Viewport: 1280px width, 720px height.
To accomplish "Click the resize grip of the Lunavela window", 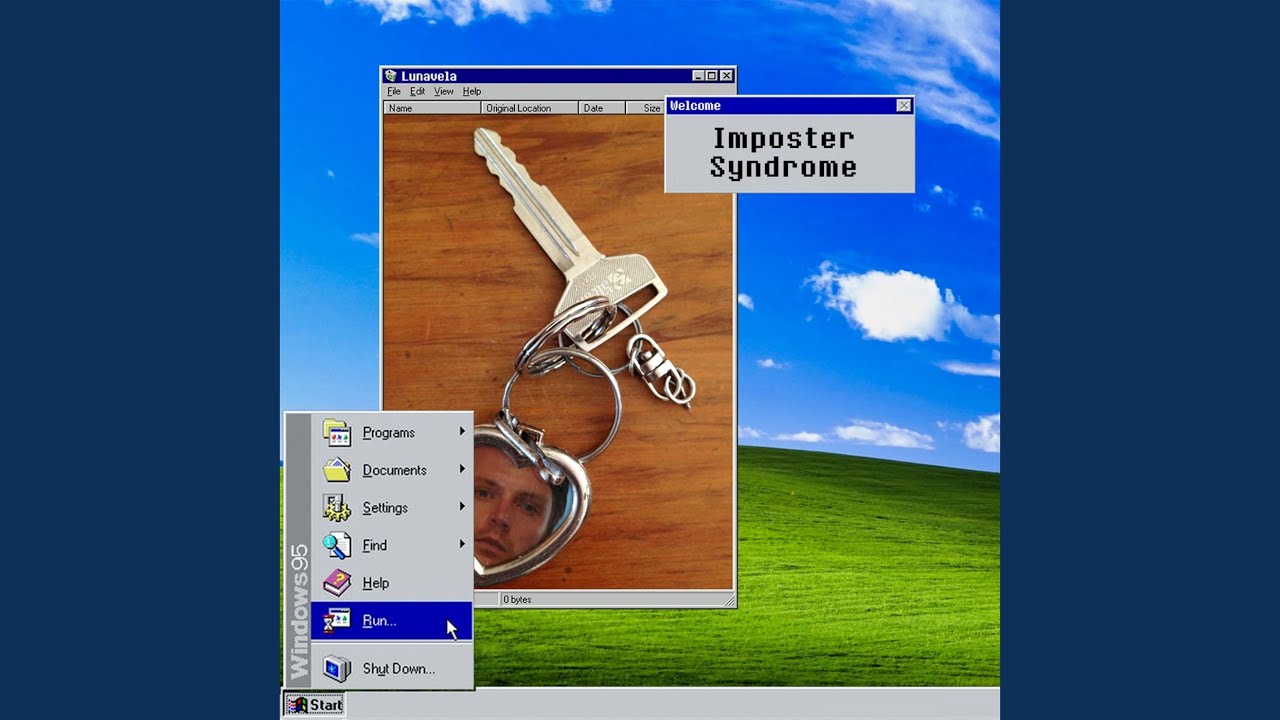I will 730,601.
